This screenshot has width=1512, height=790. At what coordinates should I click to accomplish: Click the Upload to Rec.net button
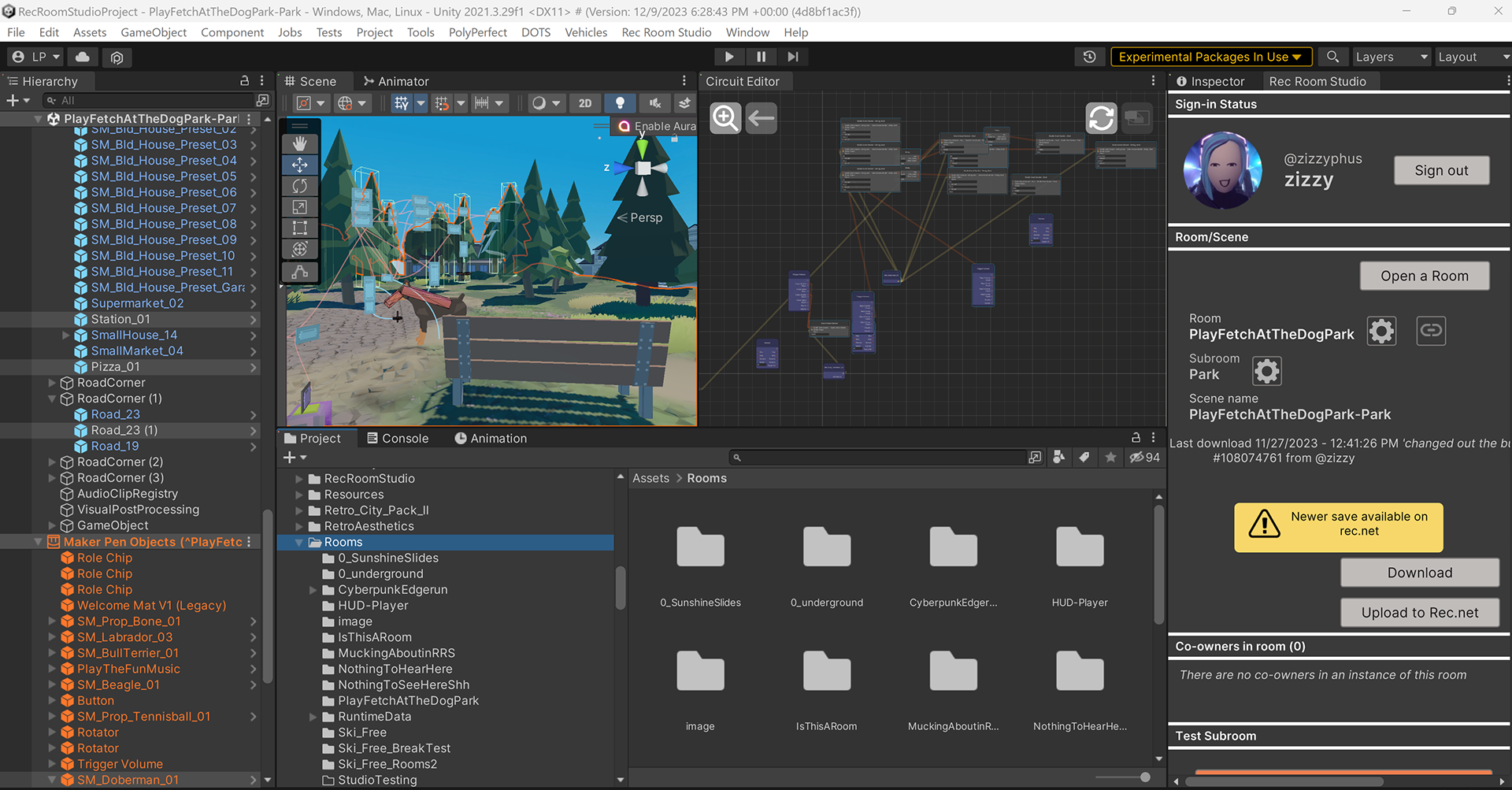tap(1420, 612)
